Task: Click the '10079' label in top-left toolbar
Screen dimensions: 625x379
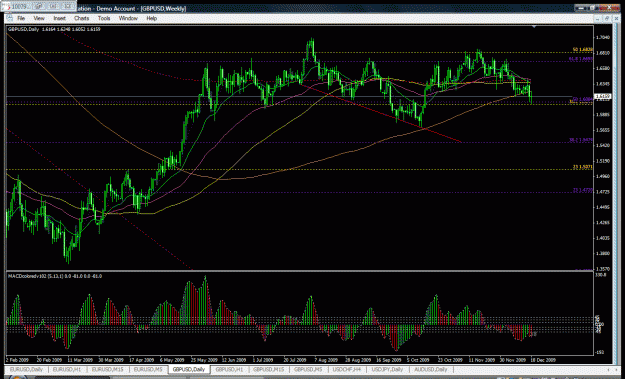Action: click(x=20, y=7)
